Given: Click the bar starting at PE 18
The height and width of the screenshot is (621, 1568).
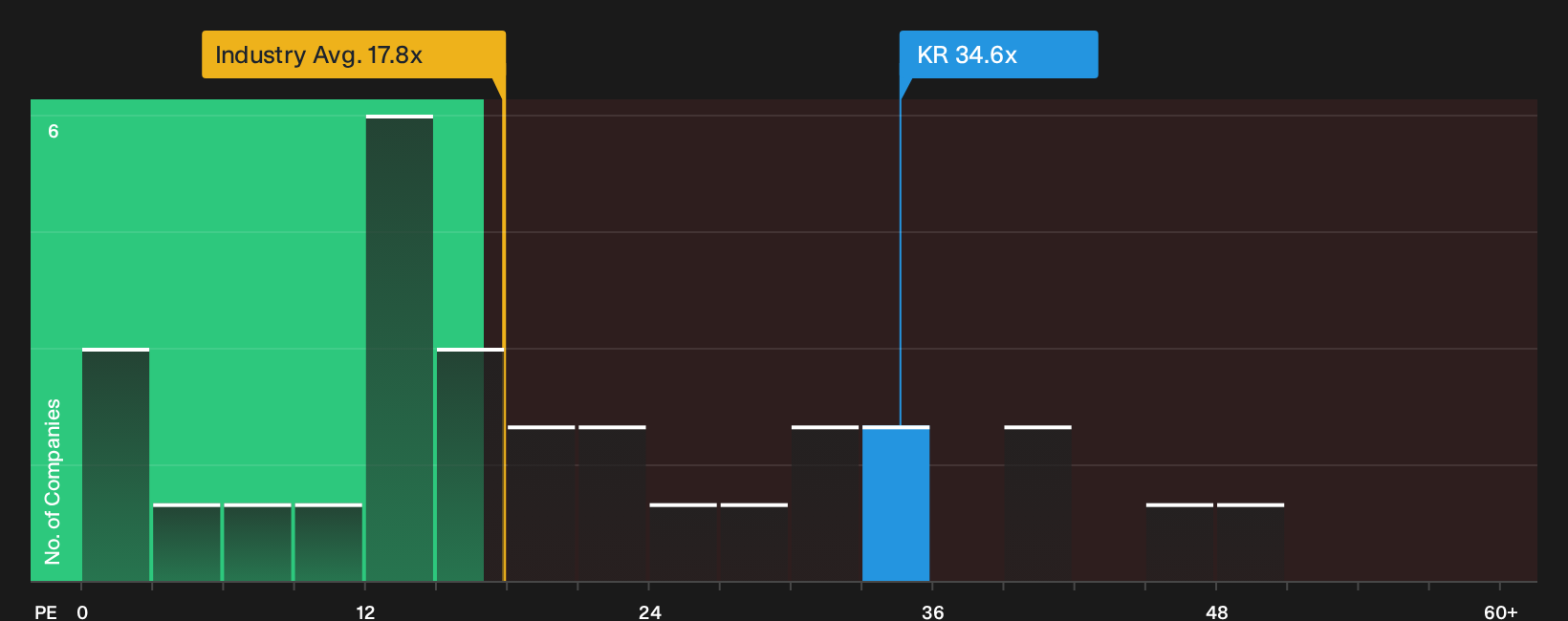Looking at the screenshot, I should 541,503.
